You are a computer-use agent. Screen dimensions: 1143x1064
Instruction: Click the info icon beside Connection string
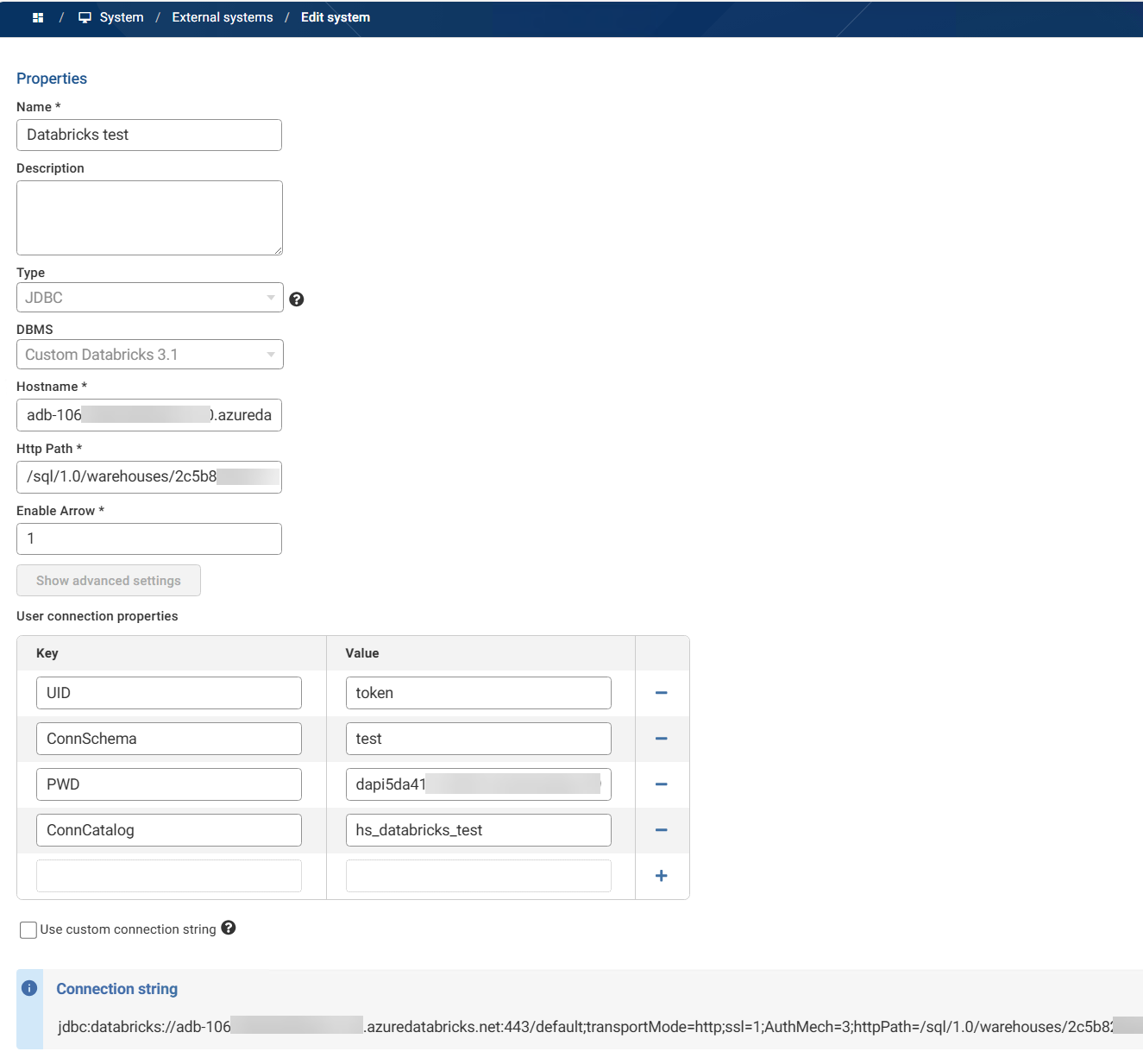pos(29,988)
